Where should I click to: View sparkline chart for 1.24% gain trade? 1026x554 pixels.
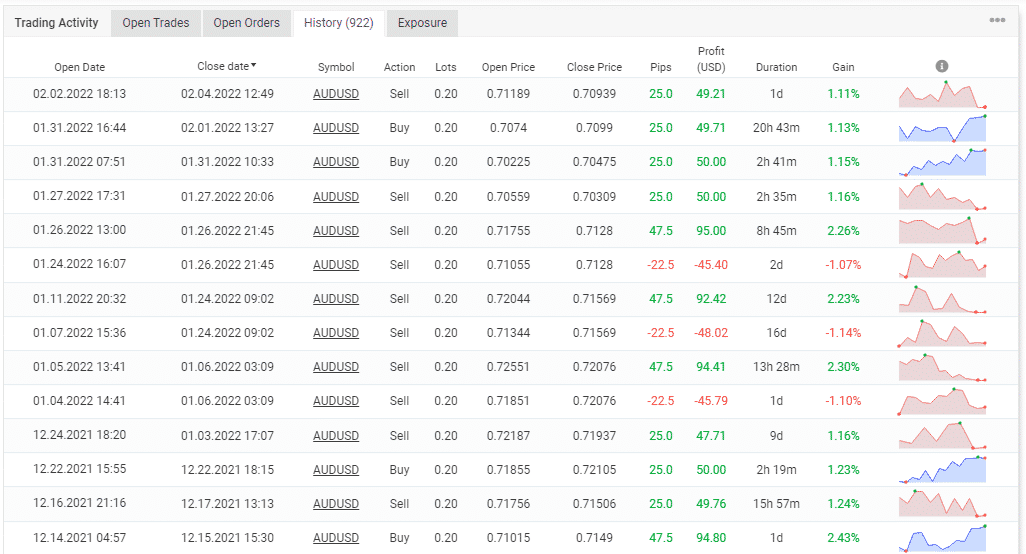tap(942, 503)
